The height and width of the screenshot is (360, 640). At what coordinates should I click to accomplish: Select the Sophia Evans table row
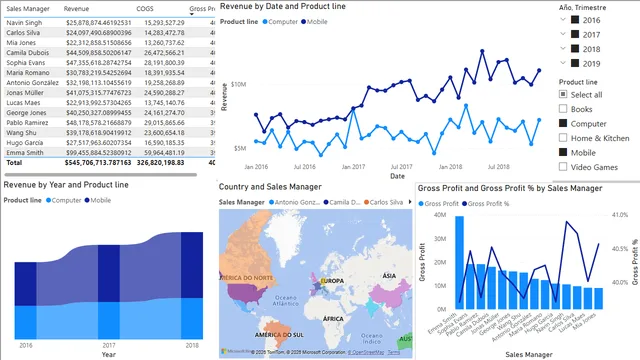(109, 62)
